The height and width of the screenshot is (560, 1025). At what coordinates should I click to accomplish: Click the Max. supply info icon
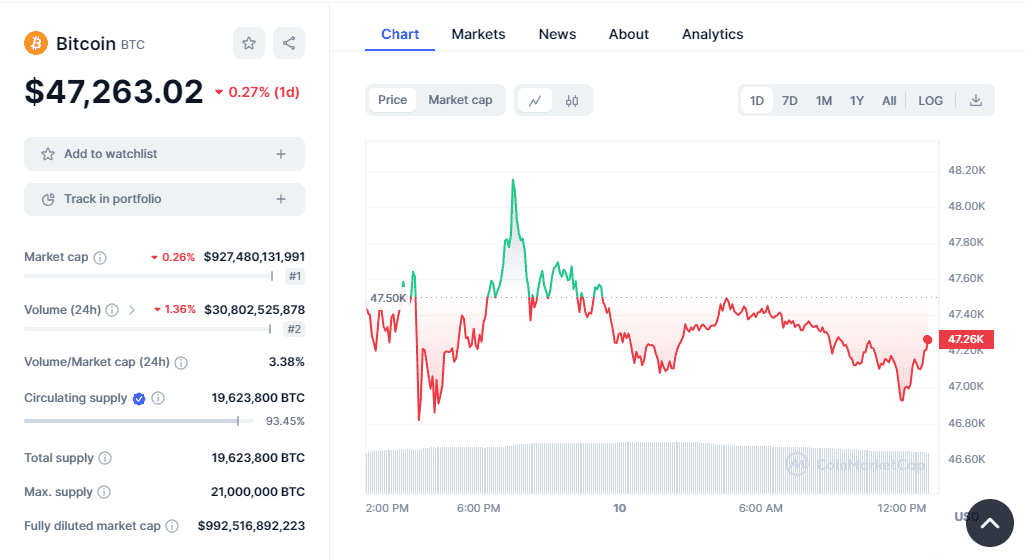(104, 492)
